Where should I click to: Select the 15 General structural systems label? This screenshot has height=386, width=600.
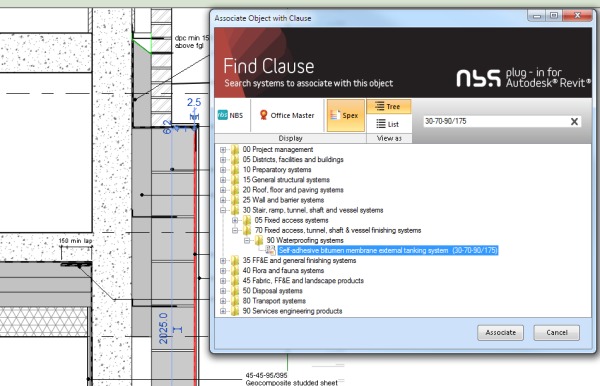click(x=286, y=180)
